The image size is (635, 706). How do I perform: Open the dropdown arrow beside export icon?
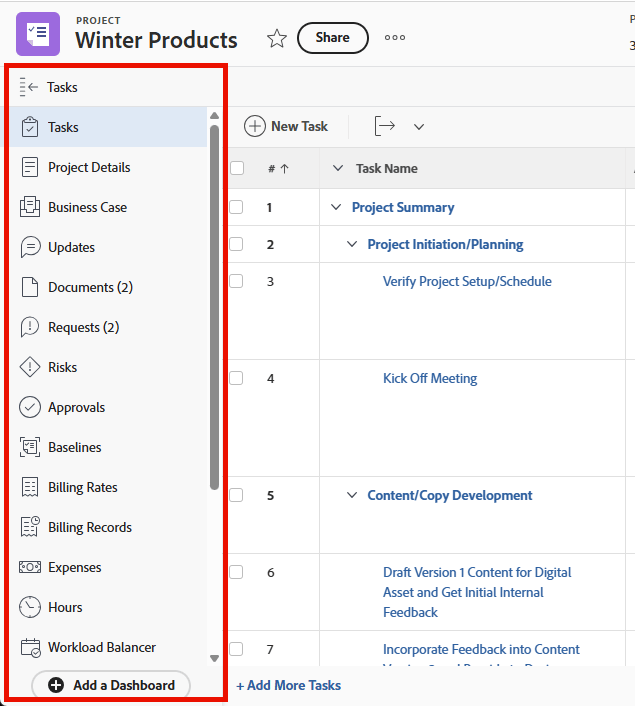coord(419,127)
